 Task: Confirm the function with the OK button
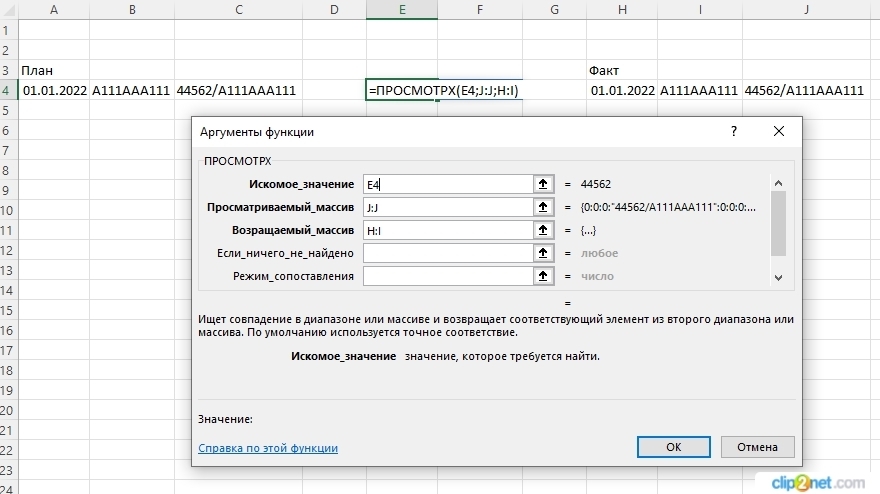674,447
